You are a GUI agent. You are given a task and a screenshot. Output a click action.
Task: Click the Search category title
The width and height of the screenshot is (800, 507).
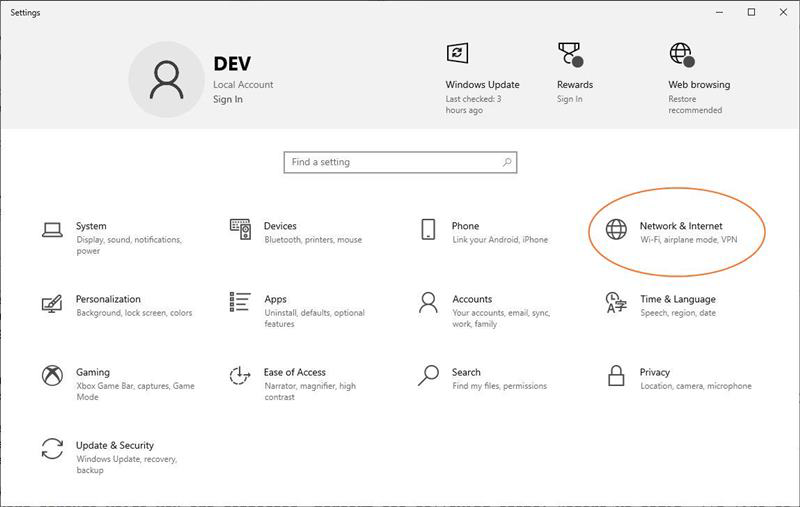click(466, 372)
